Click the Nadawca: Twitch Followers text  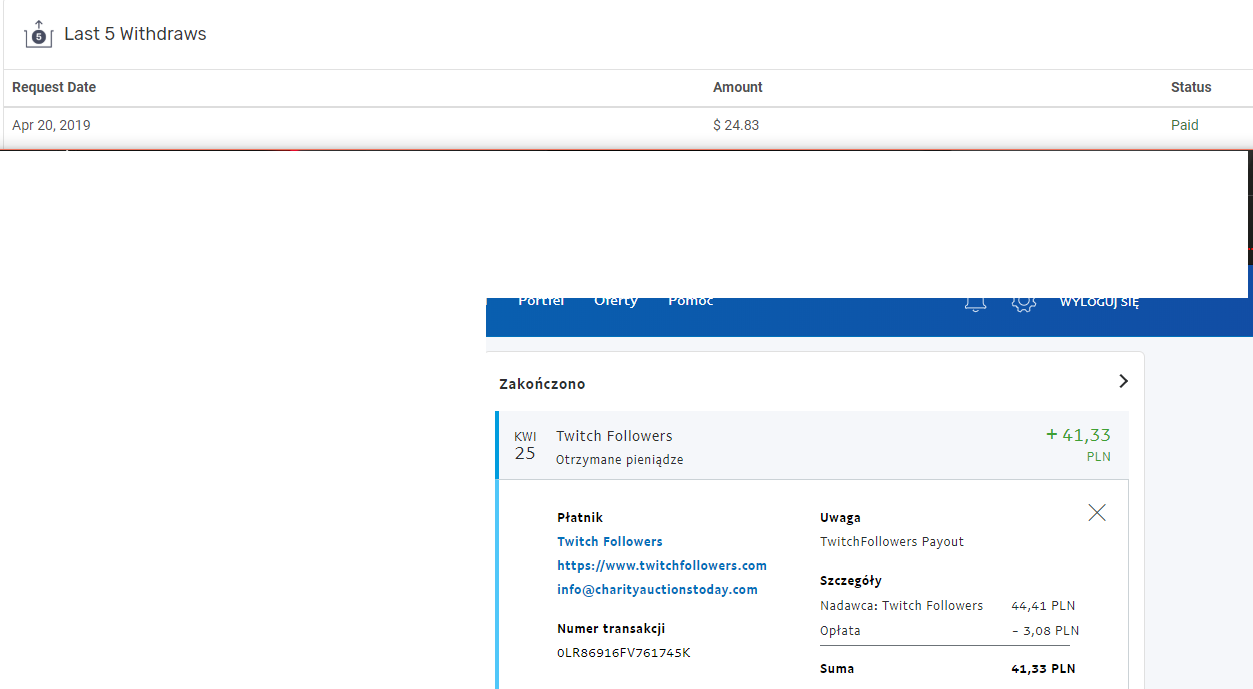(x=902, y=605)
